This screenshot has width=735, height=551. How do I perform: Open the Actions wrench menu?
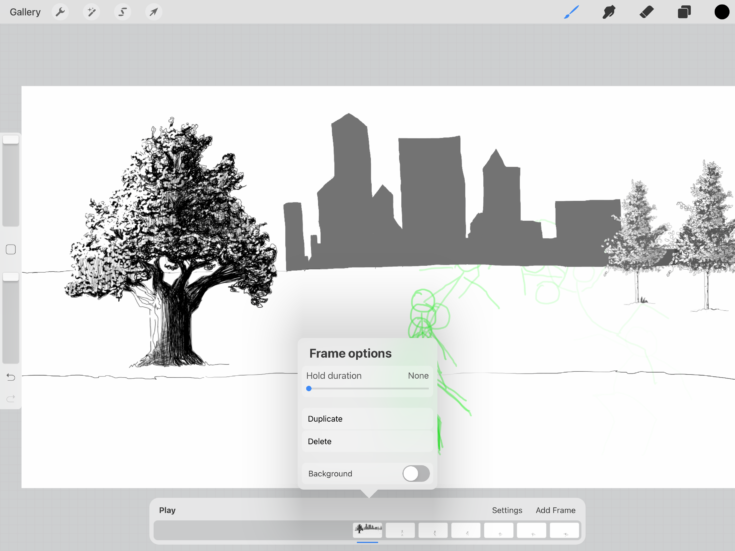(x=61, y=12)
